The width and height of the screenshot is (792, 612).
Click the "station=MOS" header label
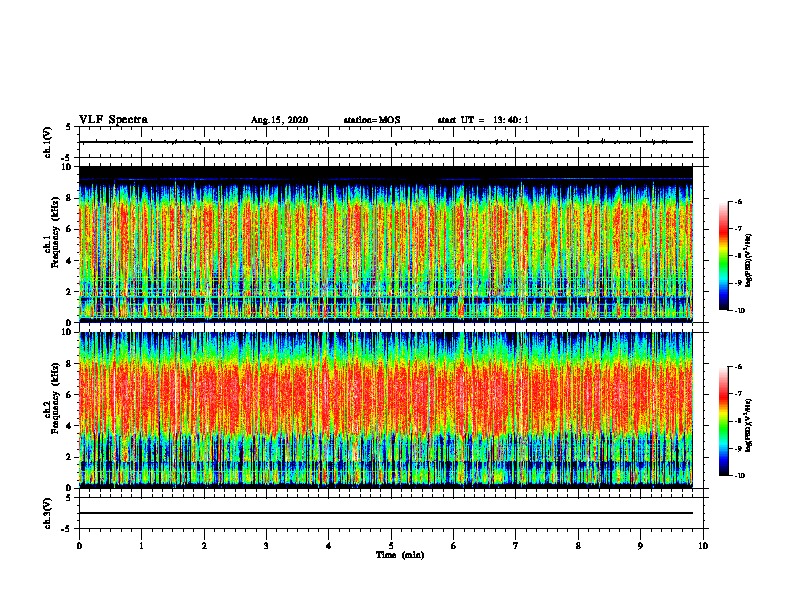(x=372, y=120)
